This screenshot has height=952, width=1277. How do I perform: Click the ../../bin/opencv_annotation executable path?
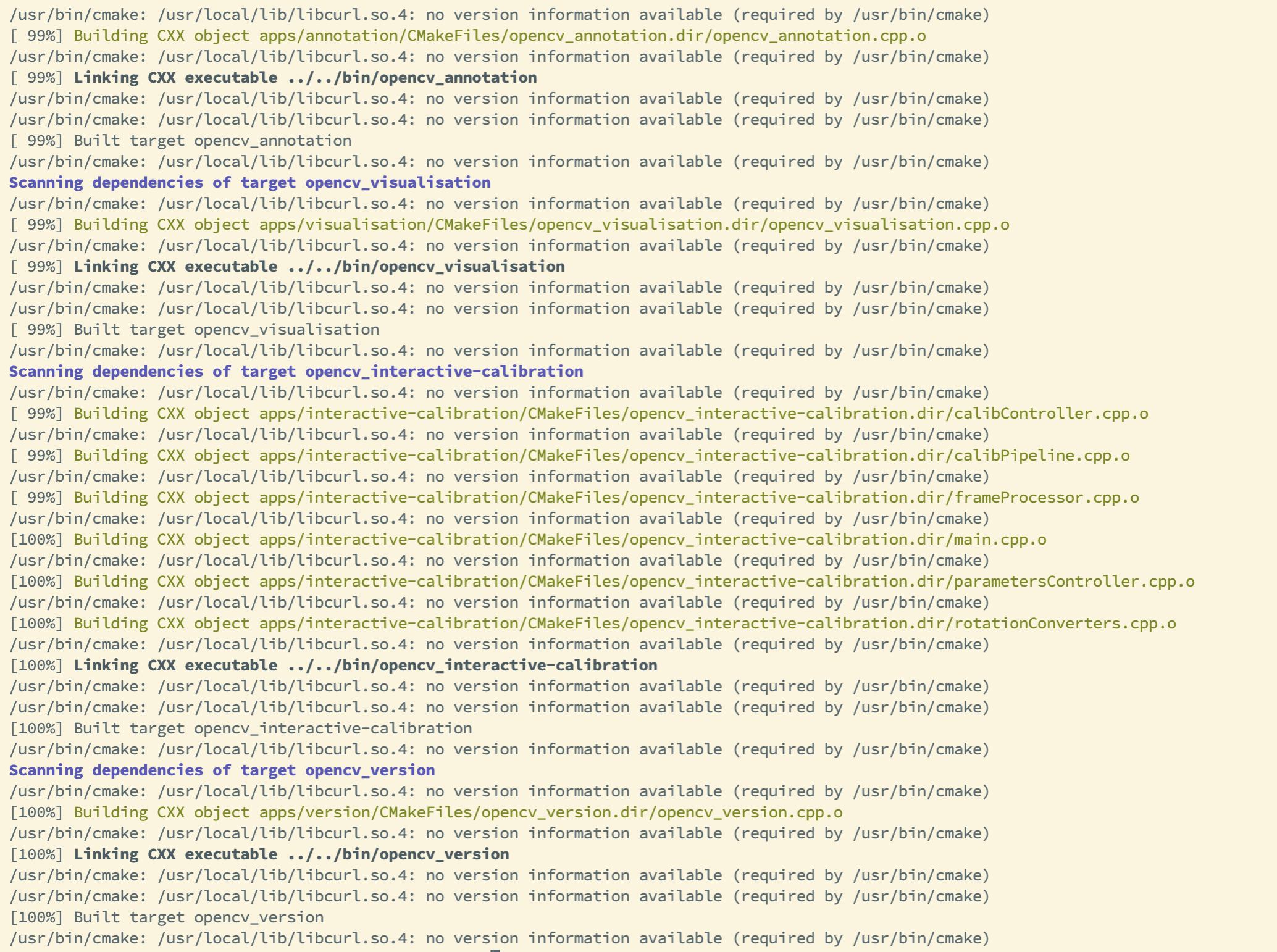[x=412, y=78]
